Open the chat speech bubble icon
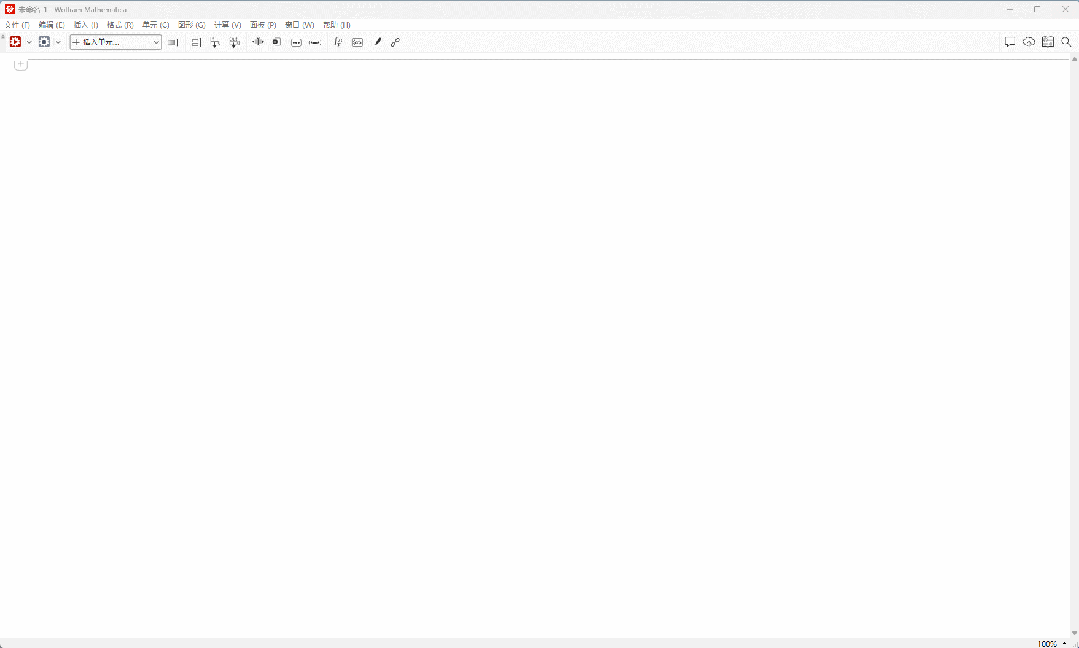 [x=1009, y=42]
